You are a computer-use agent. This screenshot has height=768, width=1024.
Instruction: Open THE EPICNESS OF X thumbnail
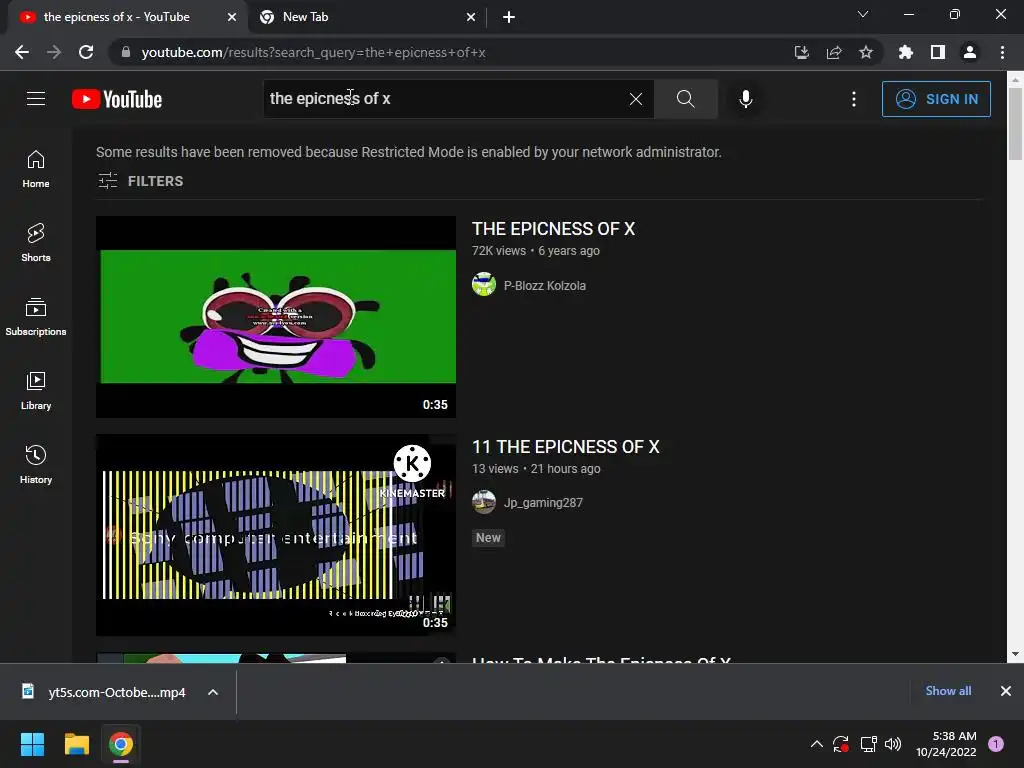(x=276, y=317)
